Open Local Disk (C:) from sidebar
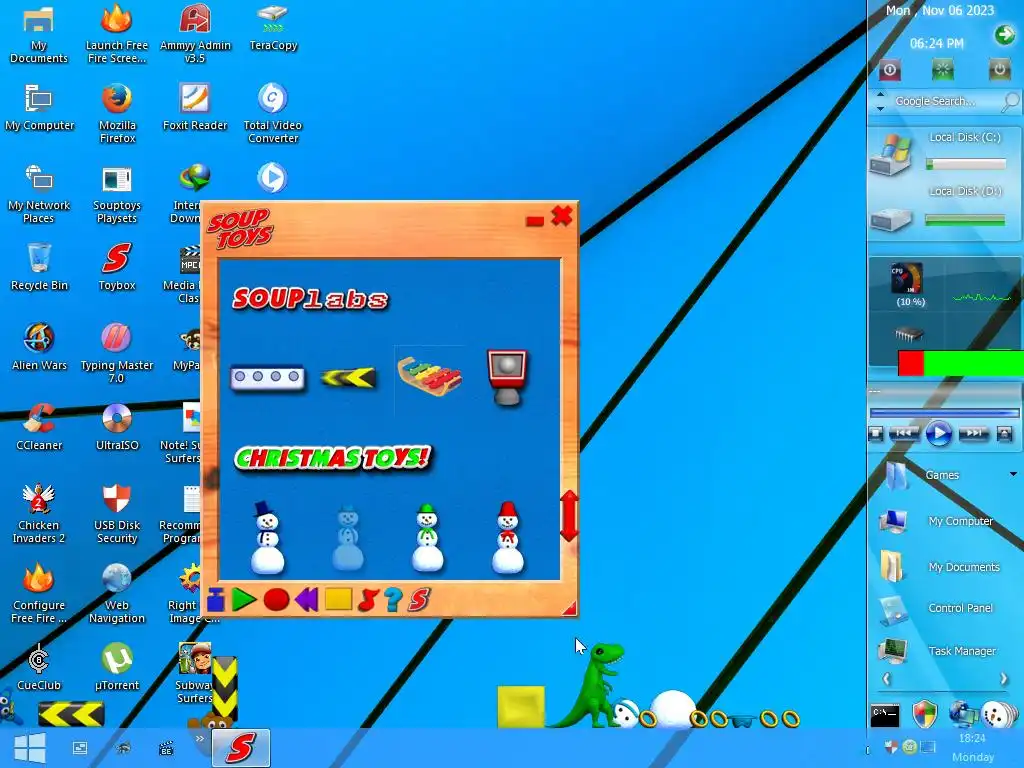Viewport: 1024px width, 768px height. (891, 155)
